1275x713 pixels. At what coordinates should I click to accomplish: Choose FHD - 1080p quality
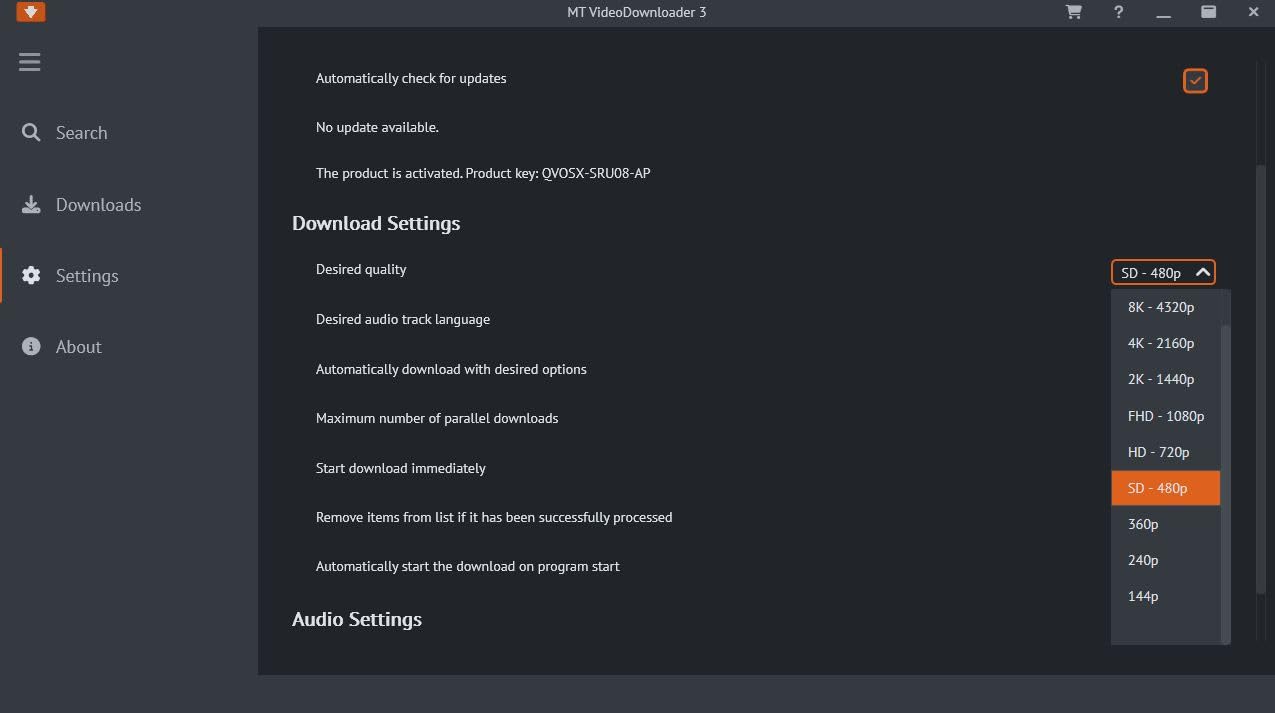tap(1165, 416)
